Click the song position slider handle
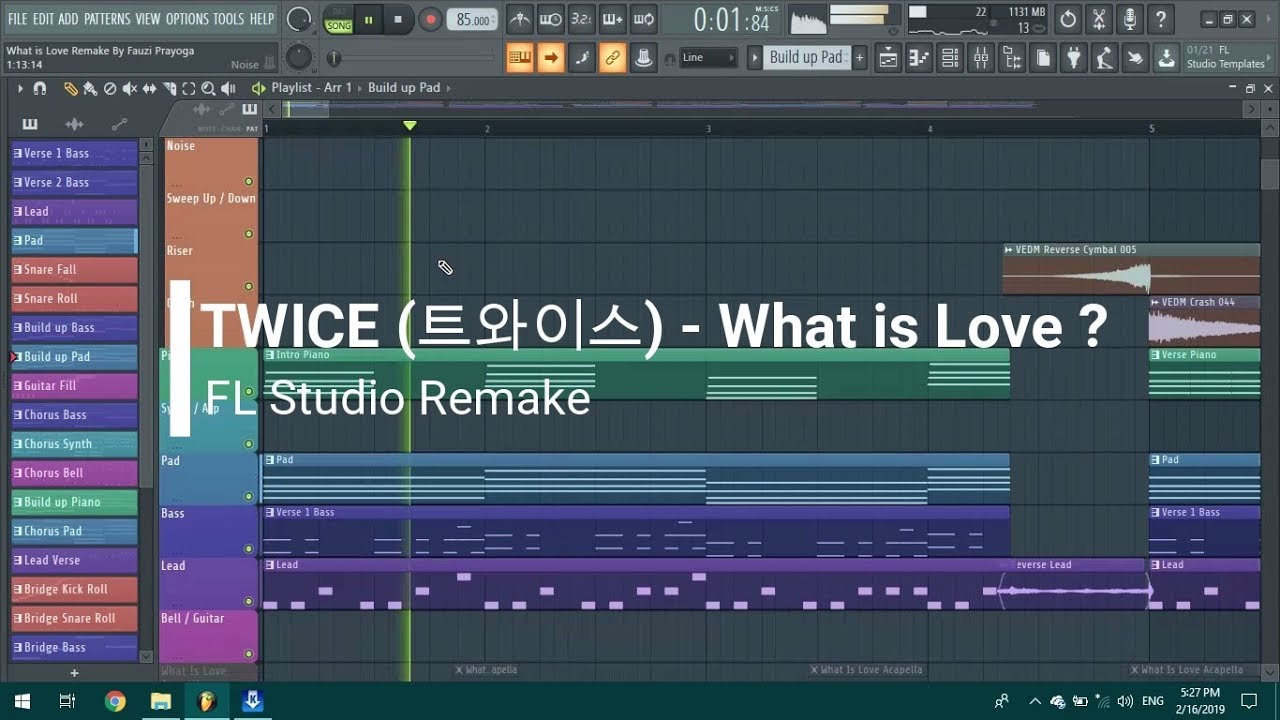 pyautogui.click(x=333, y=58)
